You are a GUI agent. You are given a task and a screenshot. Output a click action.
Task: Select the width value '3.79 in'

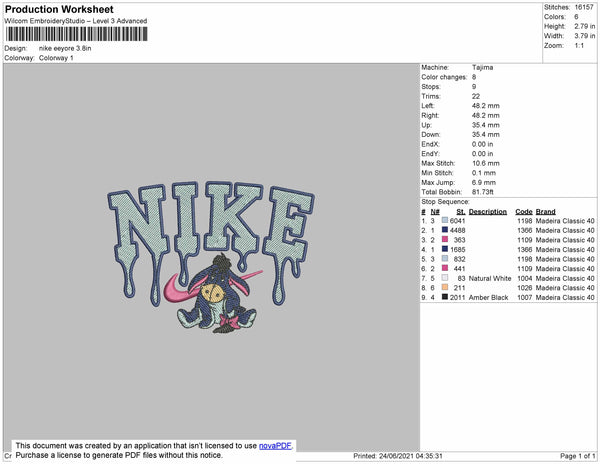[x=585, y=36]
